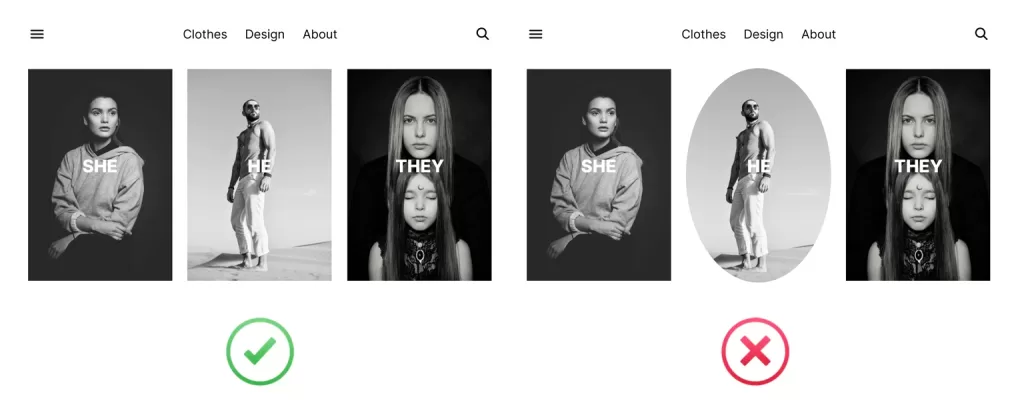The image size is (1024, 407).
Task: Click the red cross icon
Action: pyautogui.click(x=755, y=351)
